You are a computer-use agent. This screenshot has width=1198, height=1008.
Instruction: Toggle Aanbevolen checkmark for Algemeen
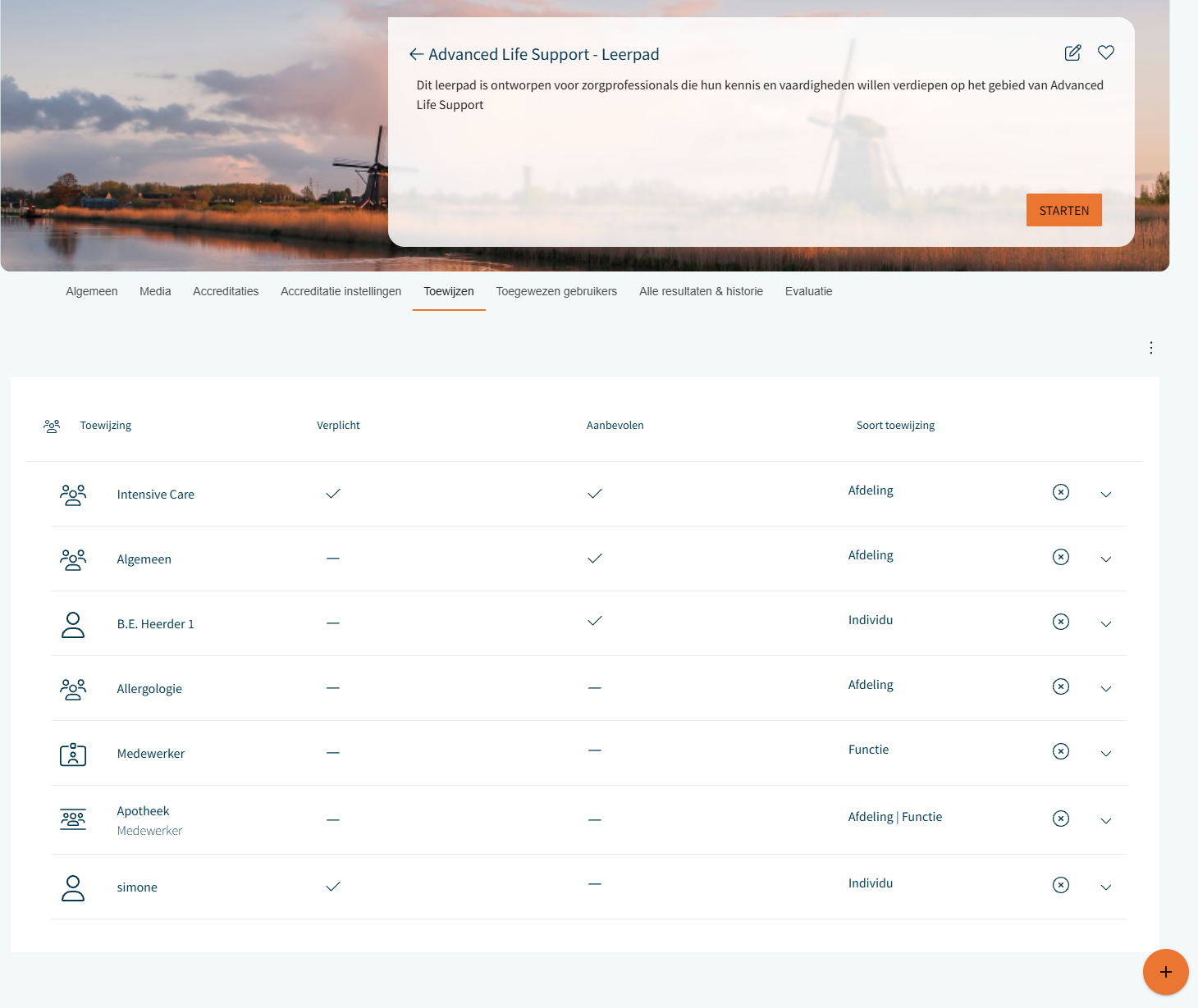595,559
